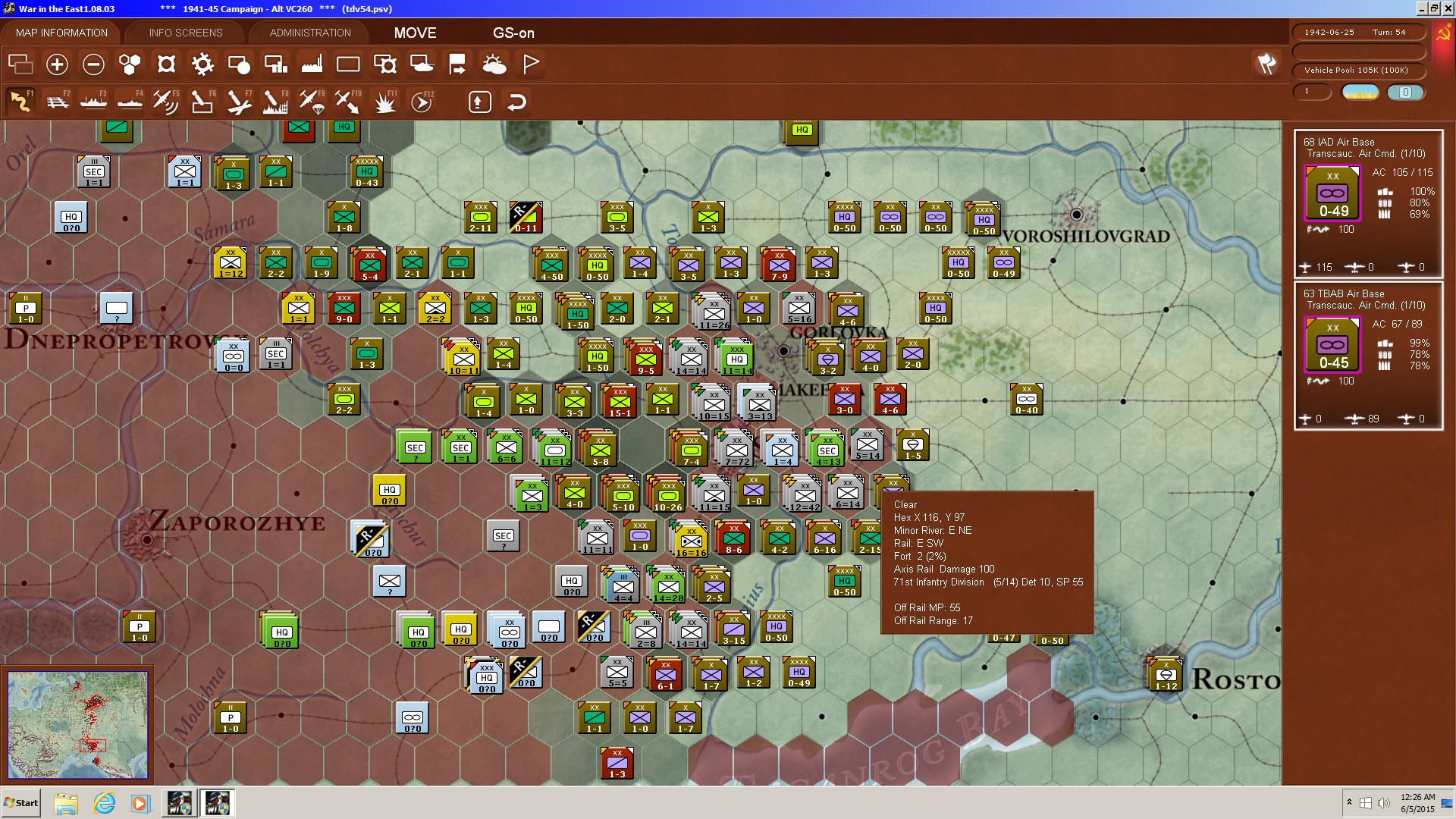The width and height of the screenshot is (1456, 819).
Task: Select the F1 Move mode icon
Action: click(x=20, y=102)
